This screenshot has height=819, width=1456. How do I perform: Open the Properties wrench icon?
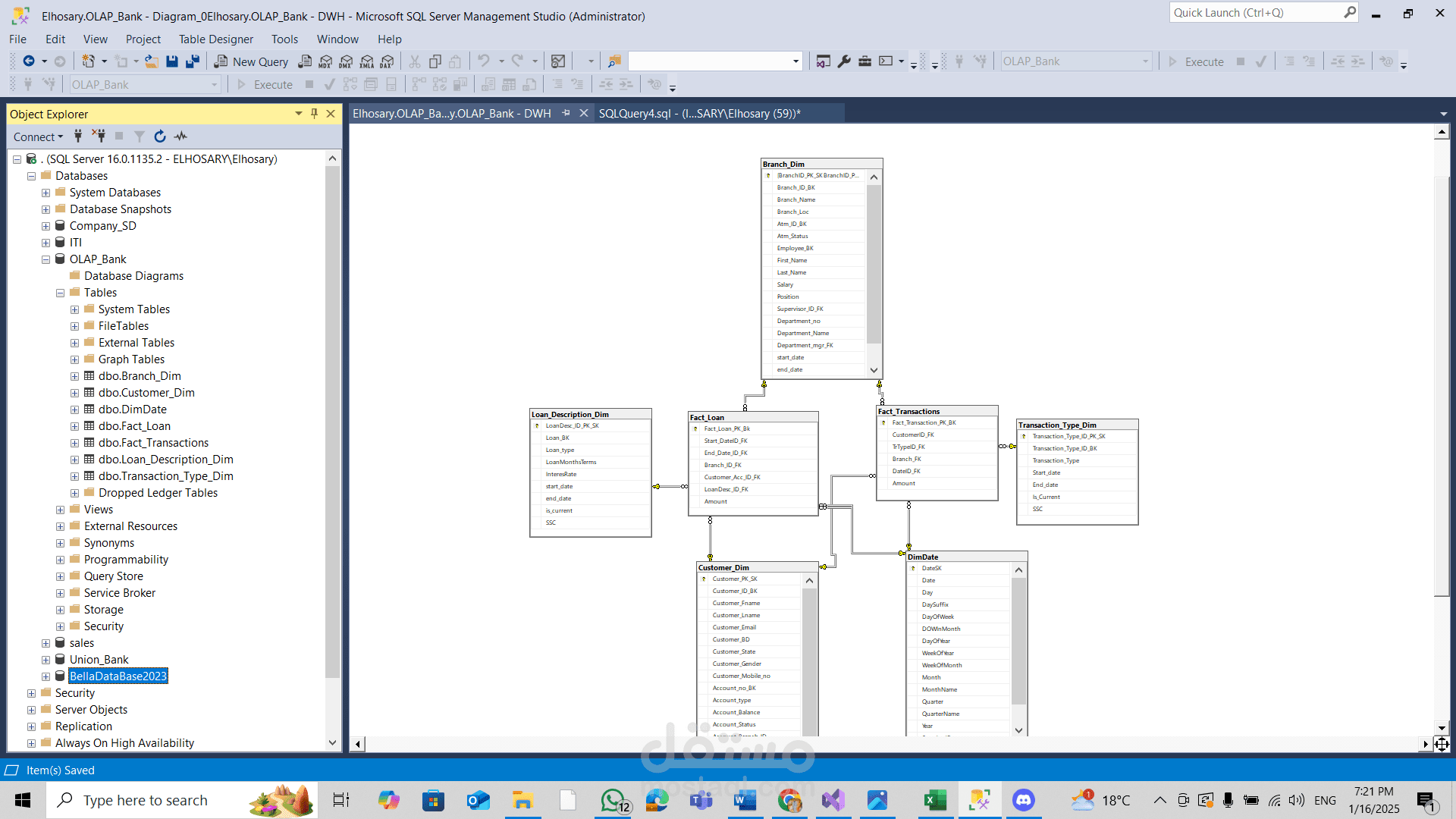844,61
